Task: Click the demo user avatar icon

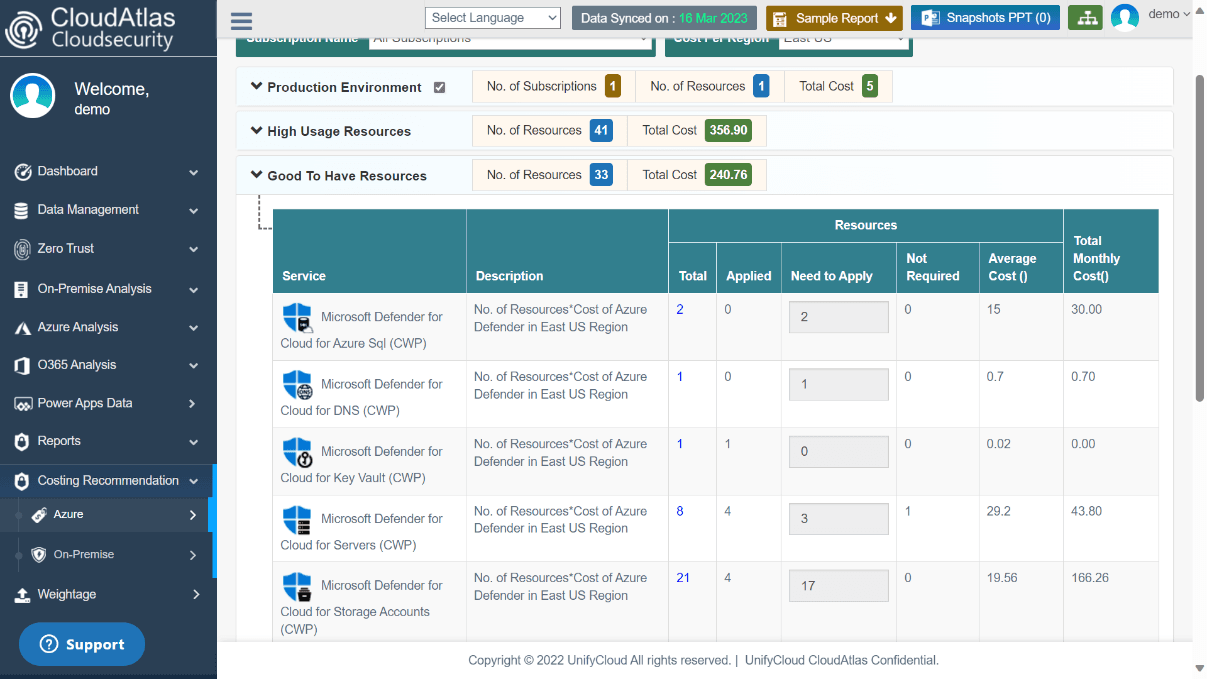Action: point(1125,18)
